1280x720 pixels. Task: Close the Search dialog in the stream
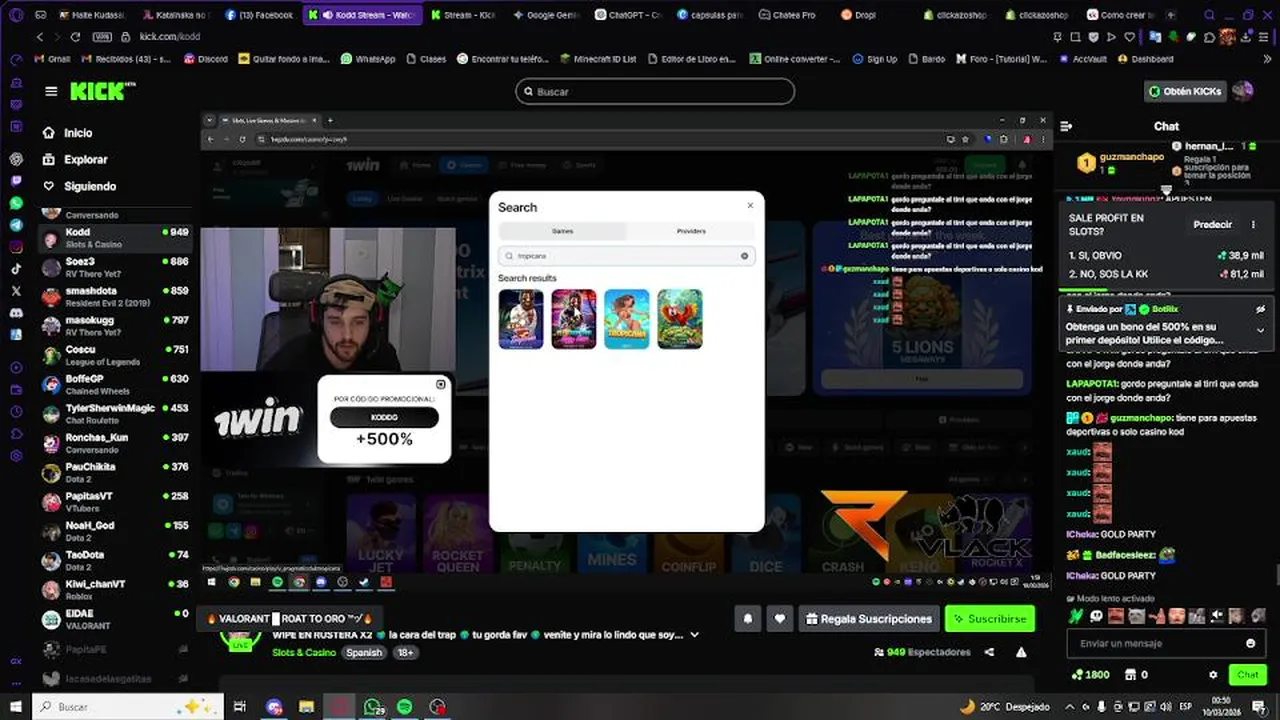[750, 205]
